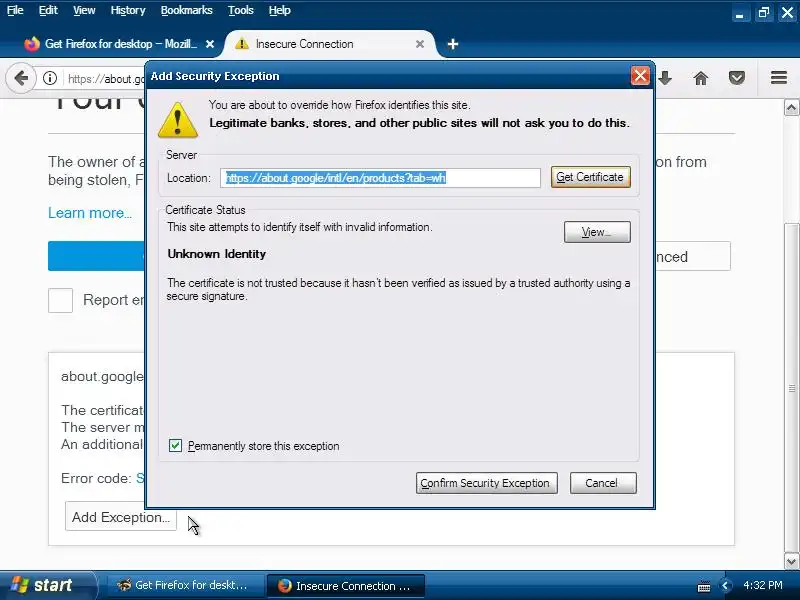This screenshot has height=600, width=800.
Task: Switch to Get Firefox taskbar window
Action: coord(184,585)
